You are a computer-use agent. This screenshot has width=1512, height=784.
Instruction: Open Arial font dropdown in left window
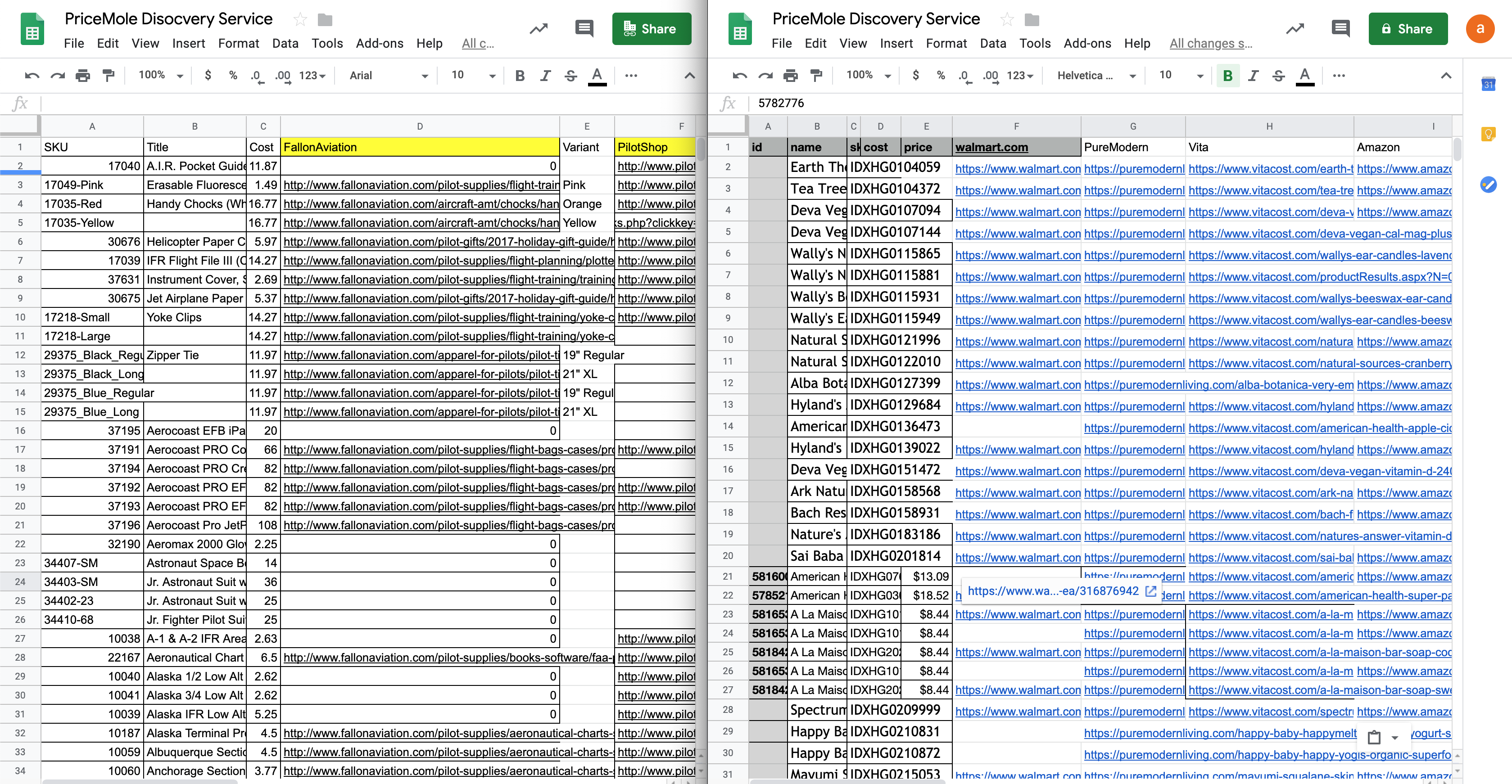[389, 75]
